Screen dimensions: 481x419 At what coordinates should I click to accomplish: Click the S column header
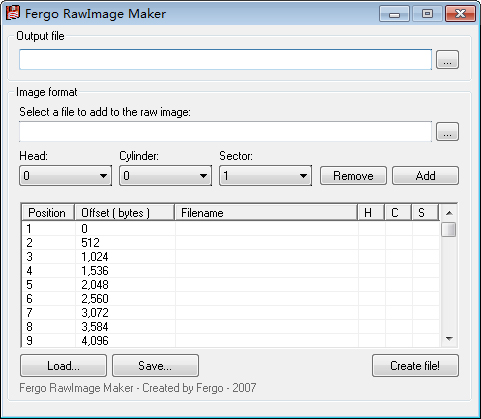point(425,213)
